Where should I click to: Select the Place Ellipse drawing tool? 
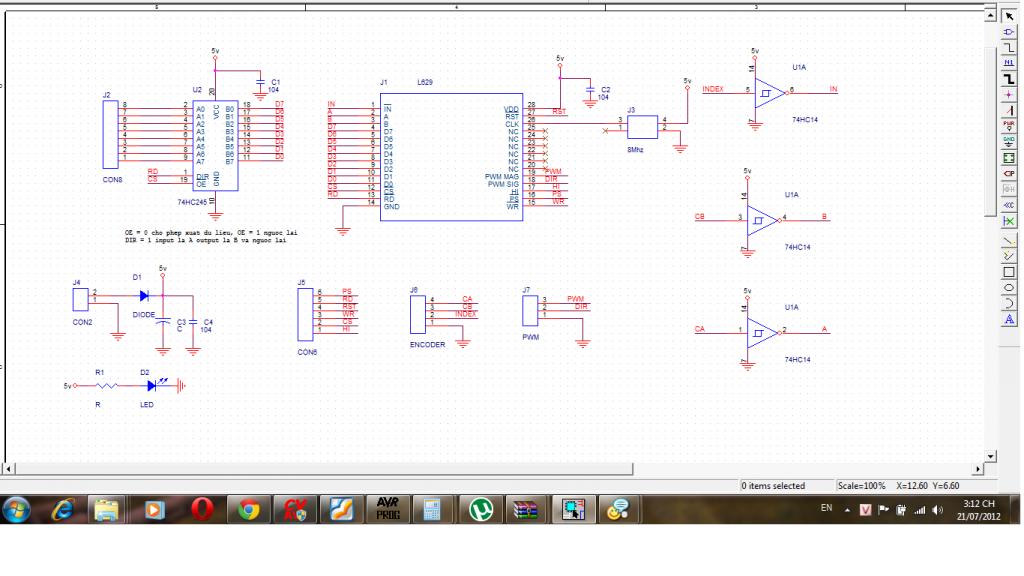(1009, 288)
